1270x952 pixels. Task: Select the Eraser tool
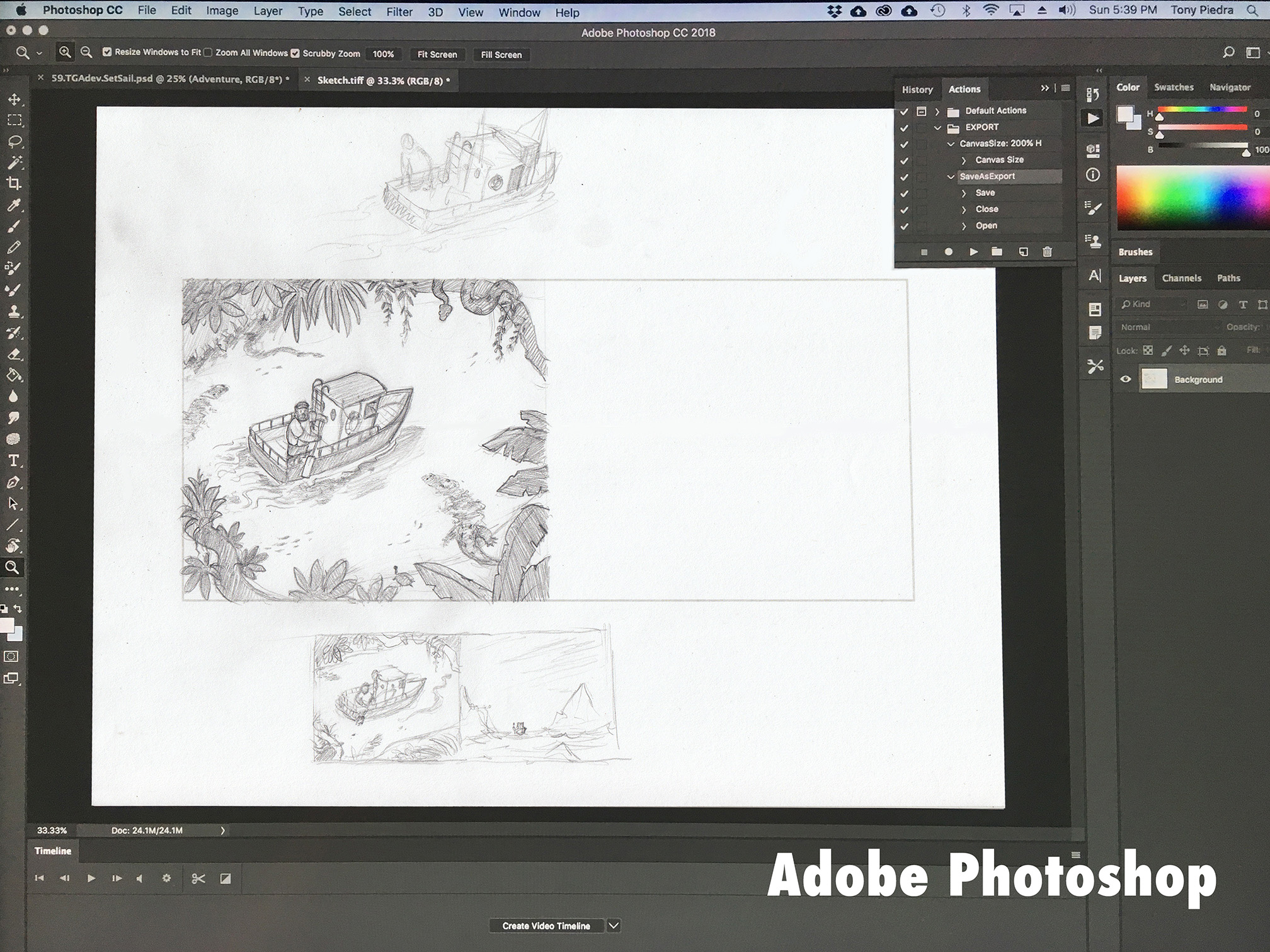(x=14, y=354)
